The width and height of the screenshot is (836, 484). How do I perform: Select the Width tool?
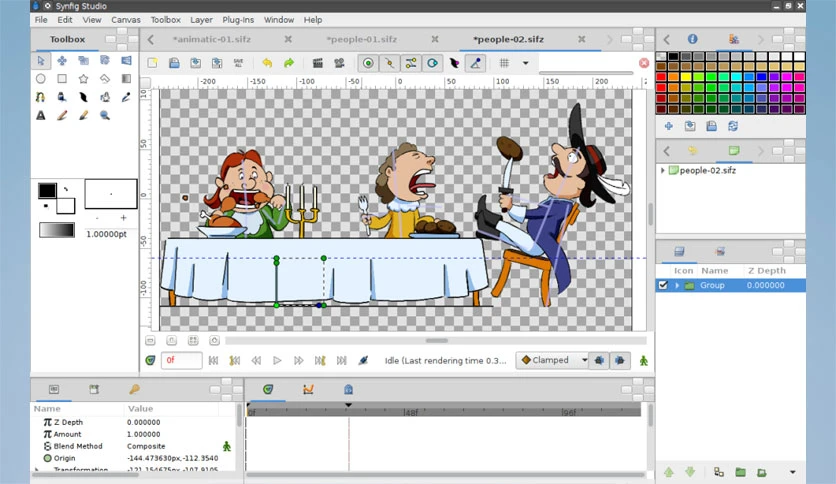click(83, 97)
